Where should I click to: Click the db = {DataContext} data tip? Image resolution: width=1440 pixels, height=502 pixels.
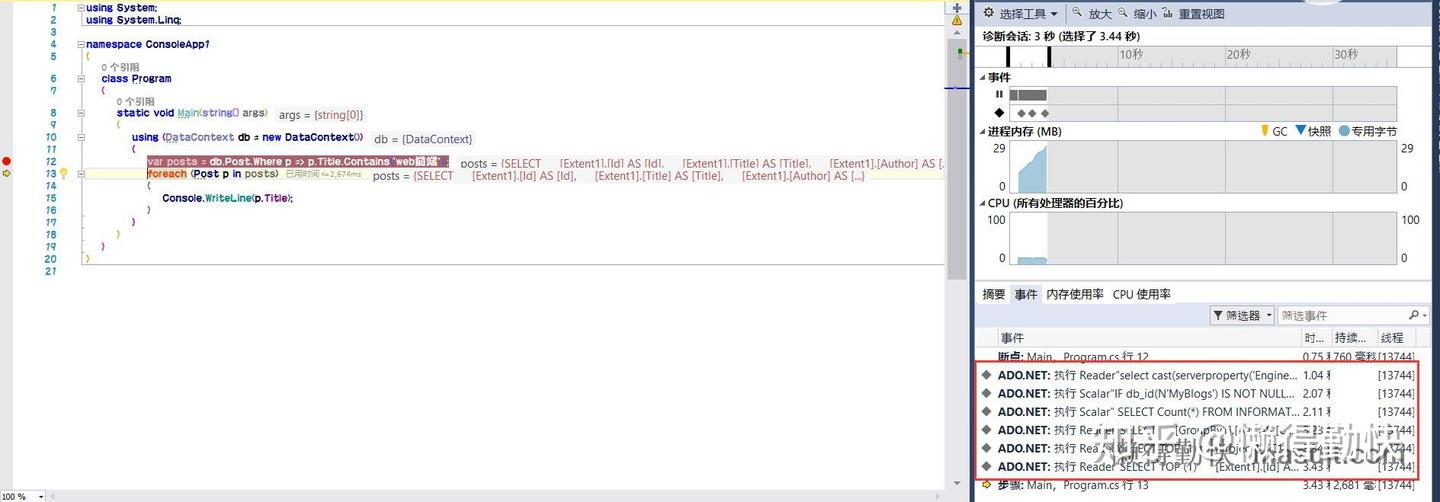pyautogui.click(x=423, y=139)
